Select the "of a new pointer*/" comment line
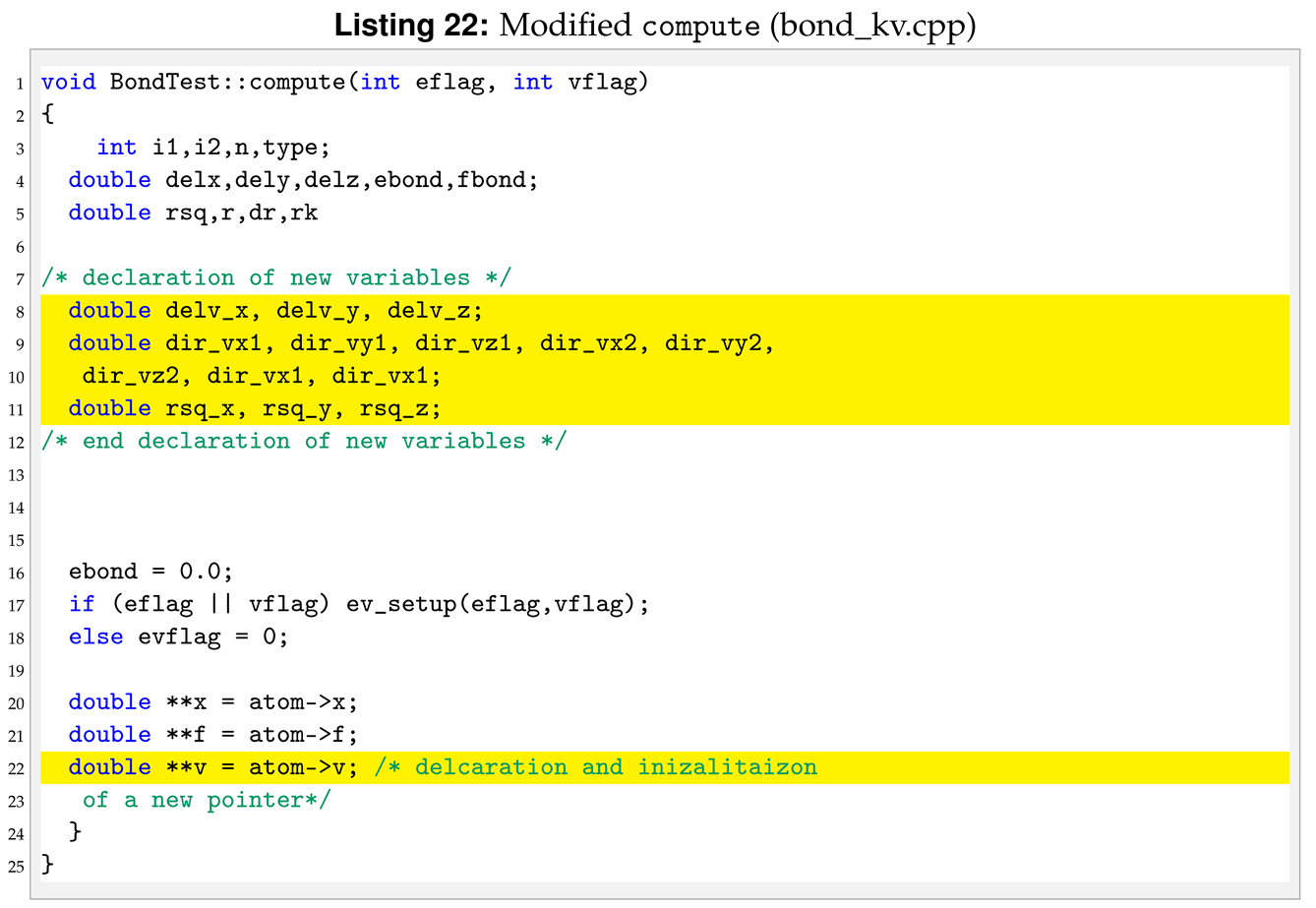The image size is (1316, 908). 208,800
